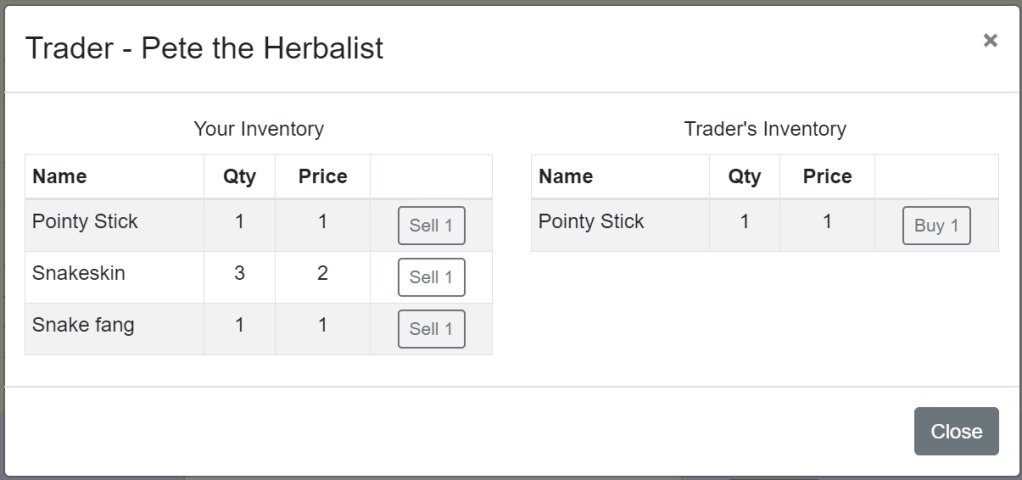Select Pointy Stick in Trader's Inventory
Image resolution: width=1022 pixels, height=480 pixels.
tap(591, 221)
